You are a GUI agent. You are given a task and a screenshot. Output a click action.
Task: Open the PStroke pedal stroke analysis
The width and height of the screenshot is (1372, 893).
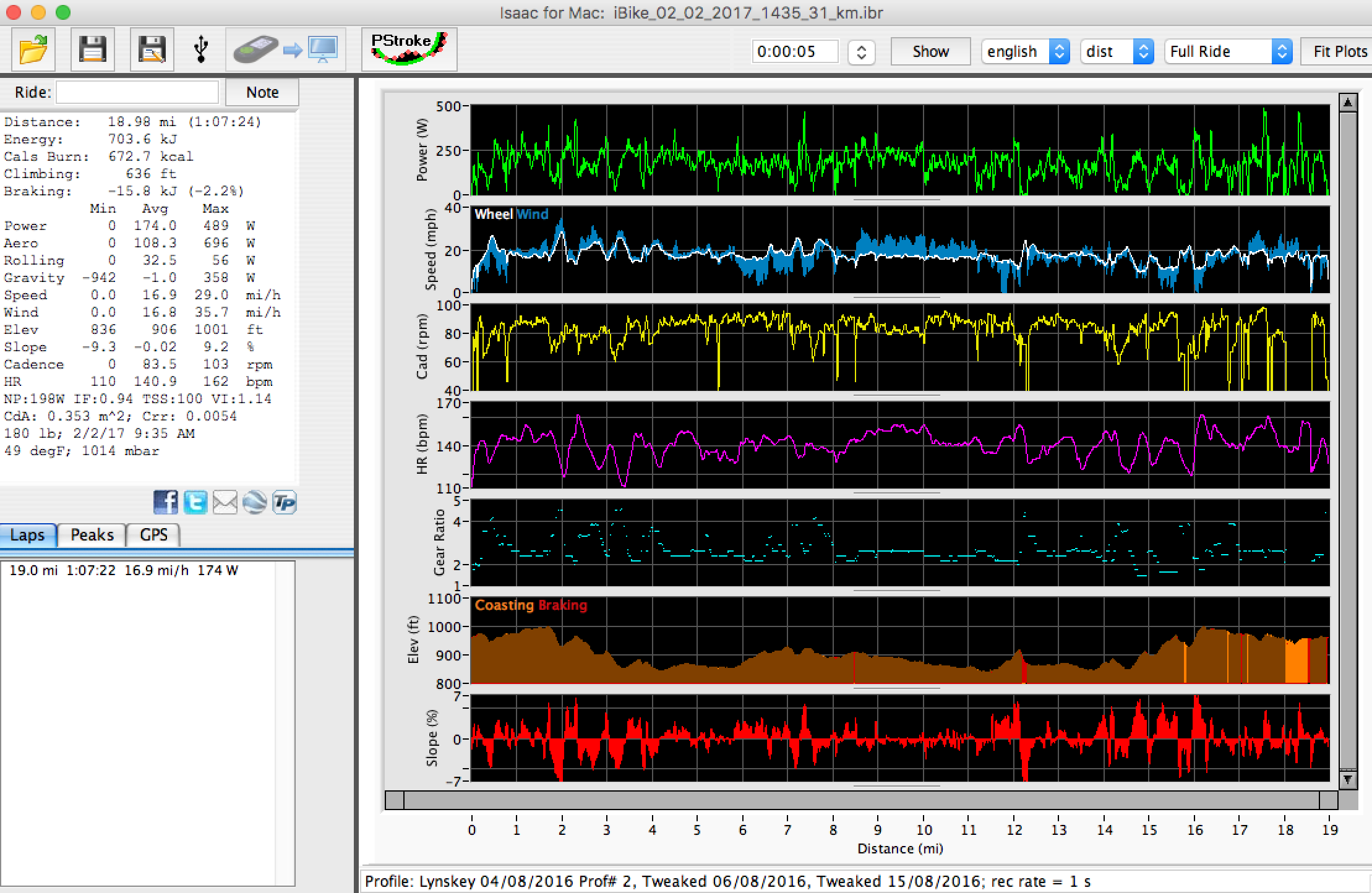coord(409,50)
